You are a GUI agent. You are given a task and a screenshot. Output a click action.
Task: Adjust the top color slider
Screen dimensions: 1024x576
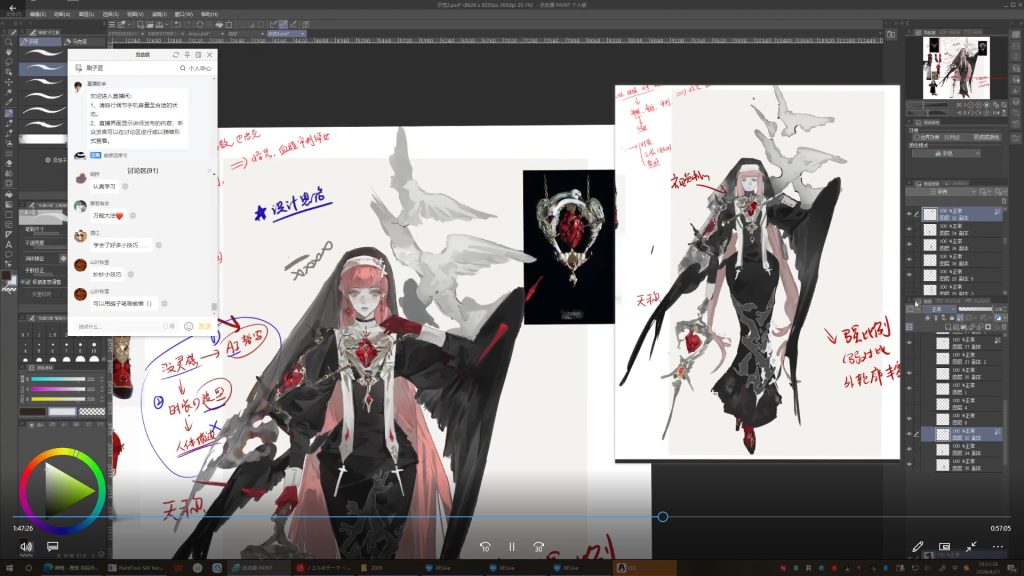58,379
